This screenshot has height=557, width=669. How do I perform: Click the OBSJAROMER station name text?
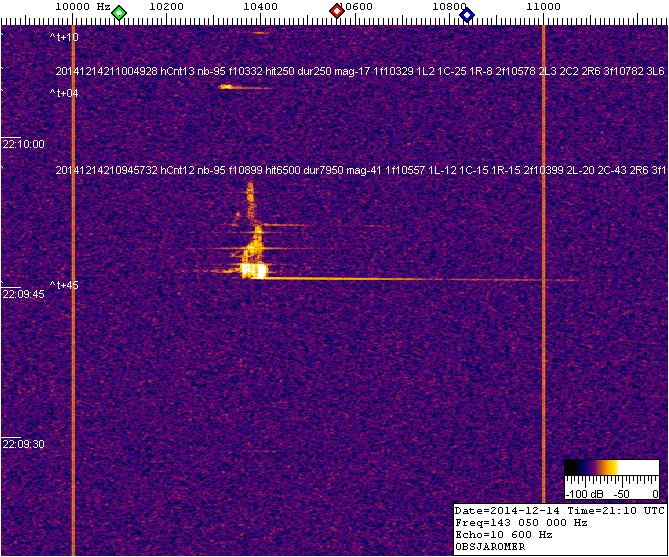[490, 547]
